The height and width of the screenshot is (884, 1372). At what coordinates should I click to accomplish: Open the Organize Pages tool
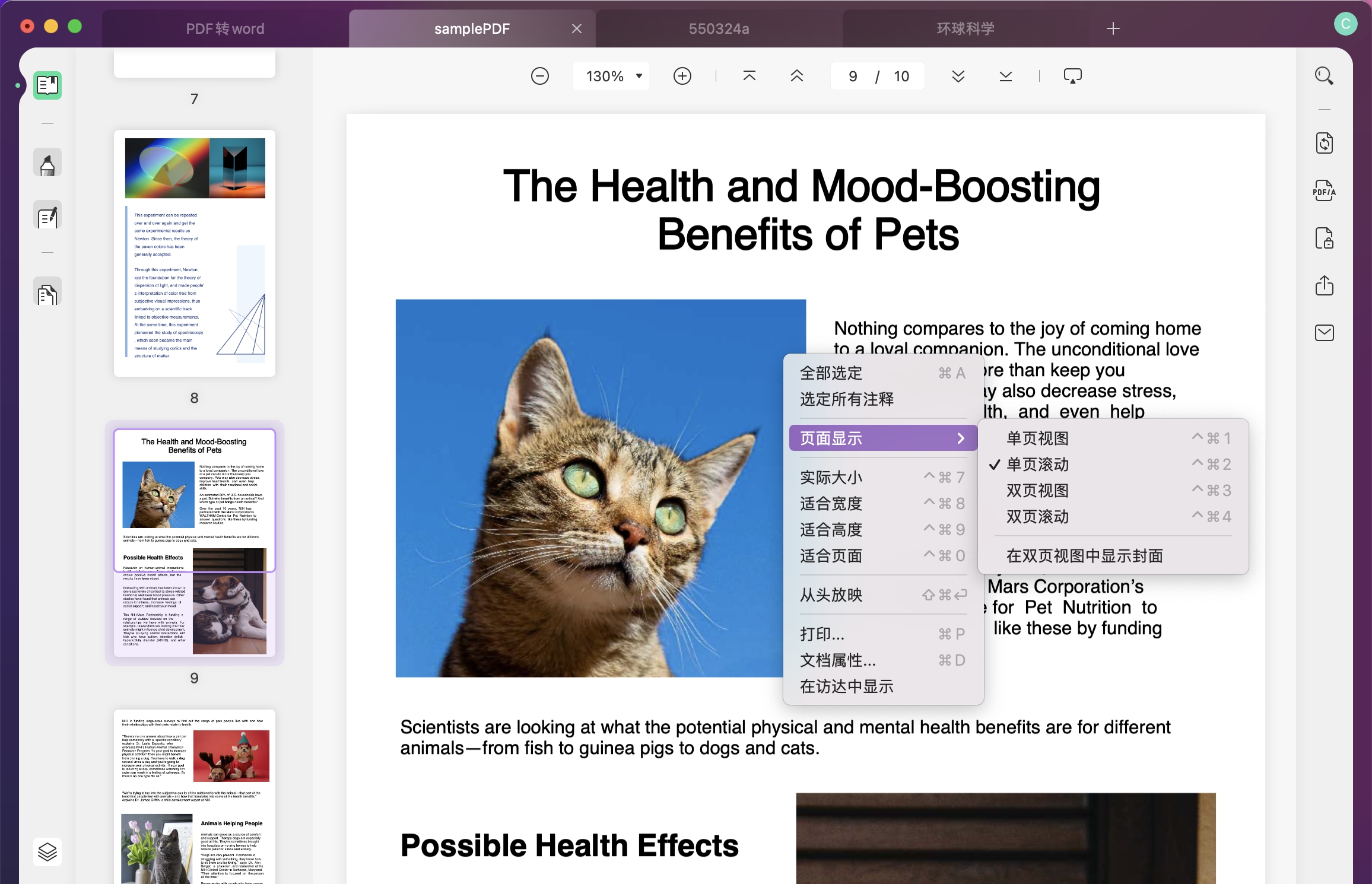point(47,292)
